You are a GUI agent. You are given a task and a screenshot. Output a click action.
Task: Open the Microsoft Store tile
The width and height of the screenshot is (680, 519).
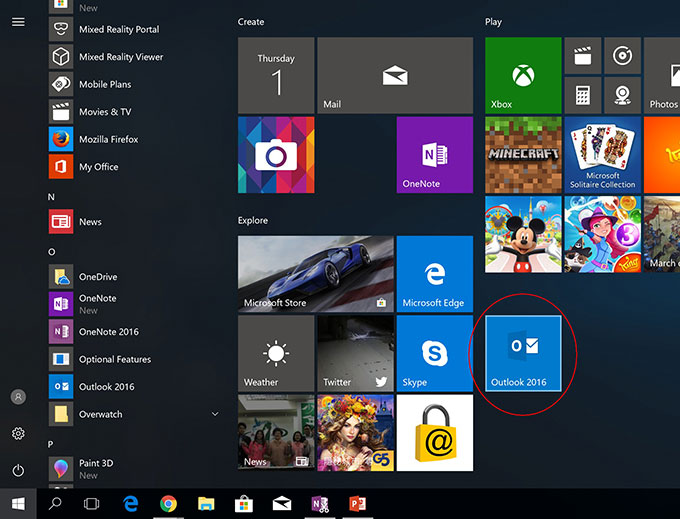[x=316, y=274]
